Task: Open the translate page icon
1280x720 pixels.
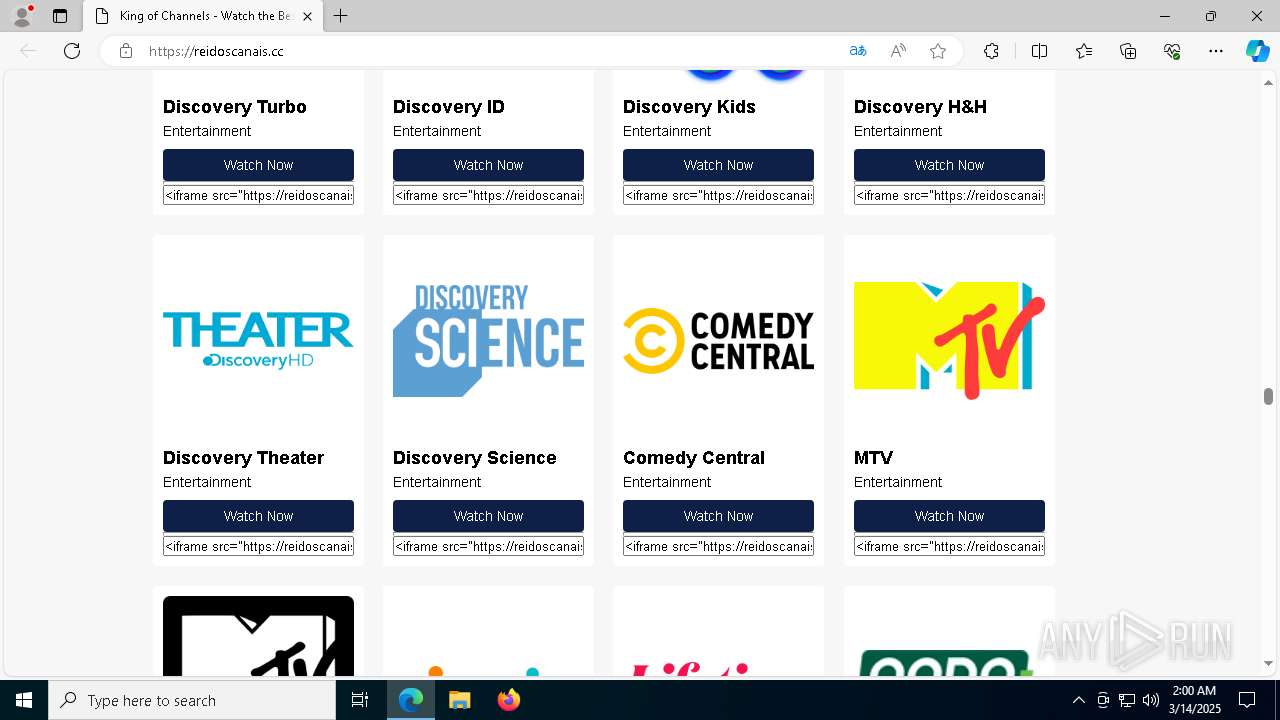Action: (858, 51)
